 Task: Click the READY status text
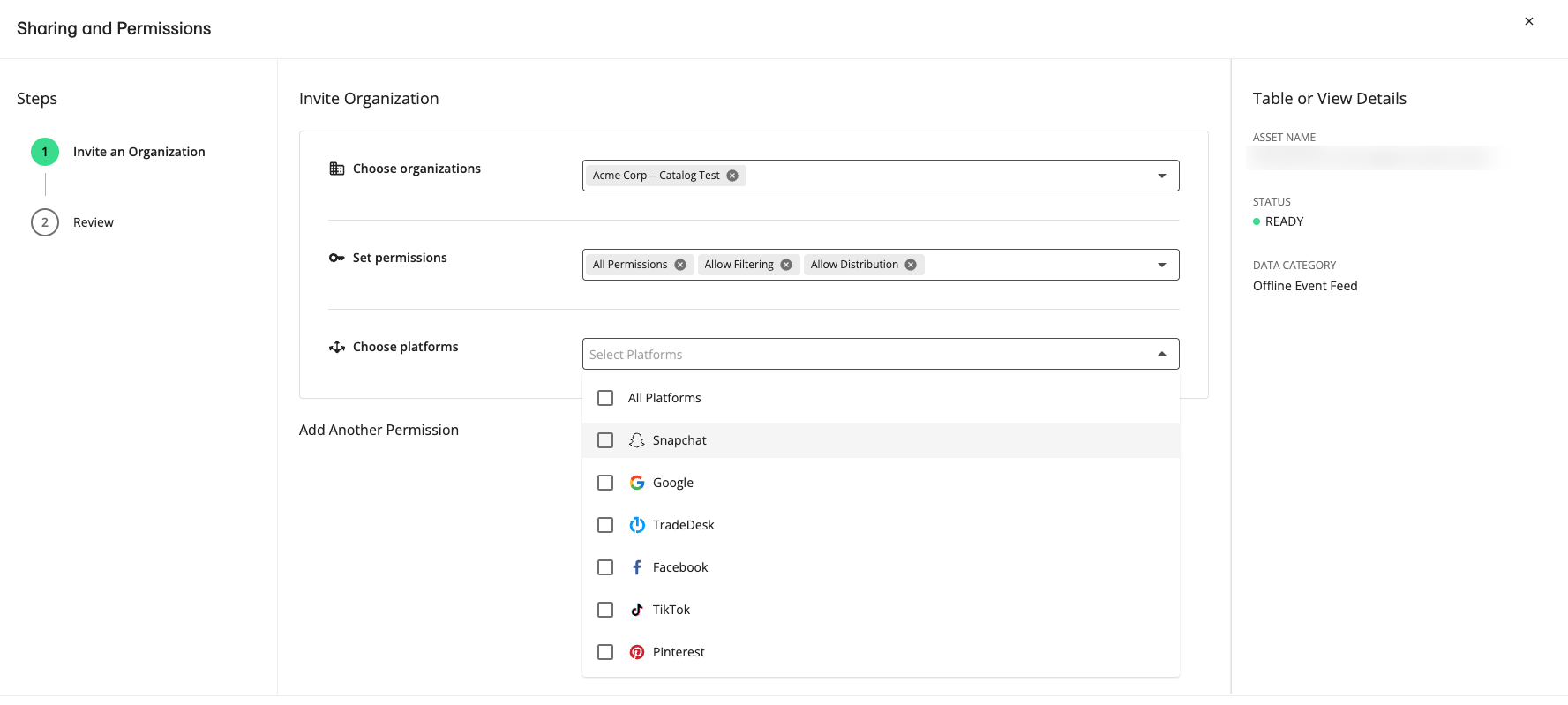click(1284, 221)
